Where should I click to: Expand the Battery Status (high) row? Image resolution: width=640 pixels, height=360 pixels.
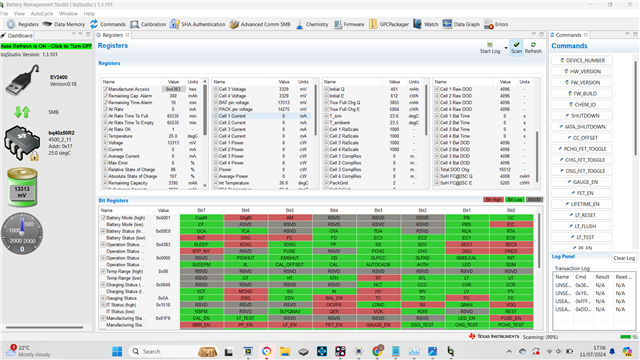click(103, 231)
